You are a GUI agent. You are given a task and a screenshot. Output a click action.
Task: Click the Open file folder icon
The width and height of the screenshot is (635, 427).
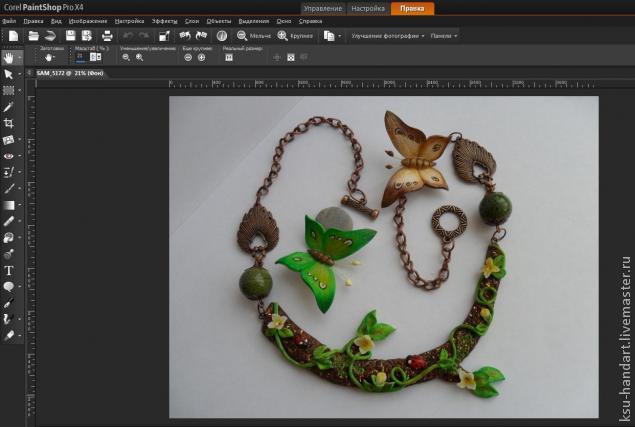34,35
